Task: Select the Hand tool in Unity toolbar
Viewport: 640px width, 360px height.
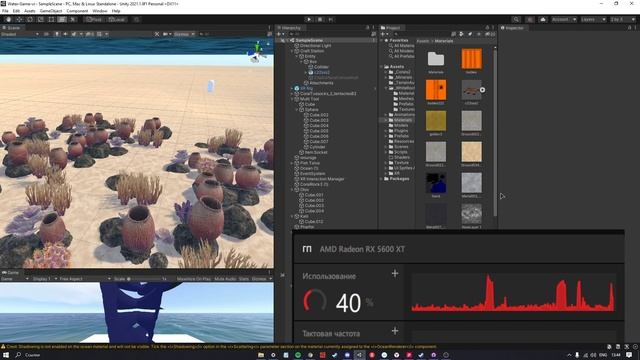Action: [8, 19]
